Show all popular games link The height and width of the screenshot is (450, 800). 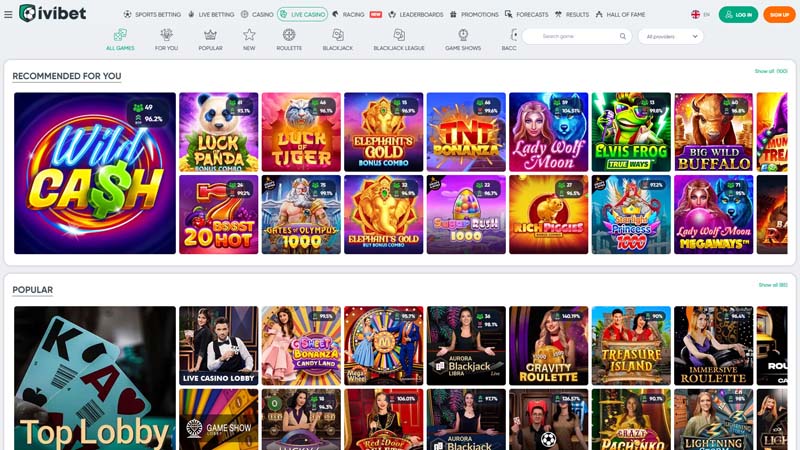tap(773, 285)
